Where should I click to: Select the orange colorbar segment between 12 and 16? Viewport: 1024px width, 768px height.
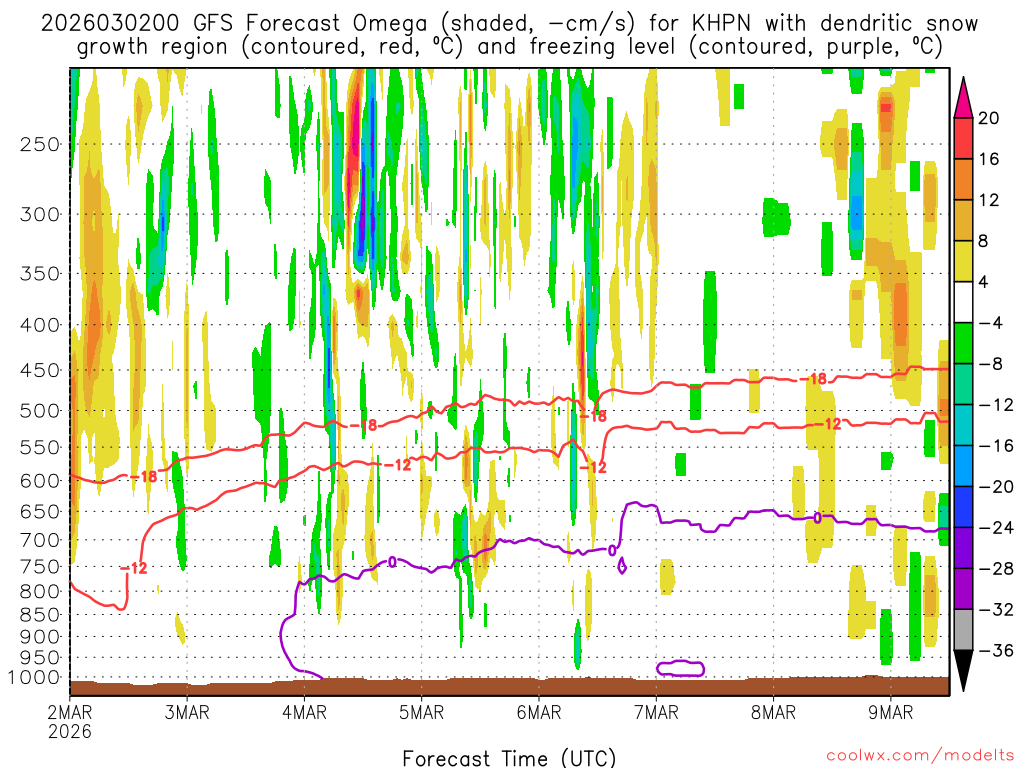pyautogui.click(x=964, y=179)
